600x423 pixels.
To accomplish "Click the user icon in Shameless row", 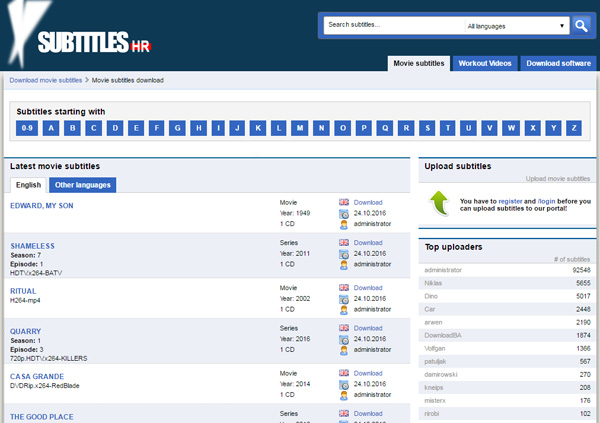I will point(344,264).
